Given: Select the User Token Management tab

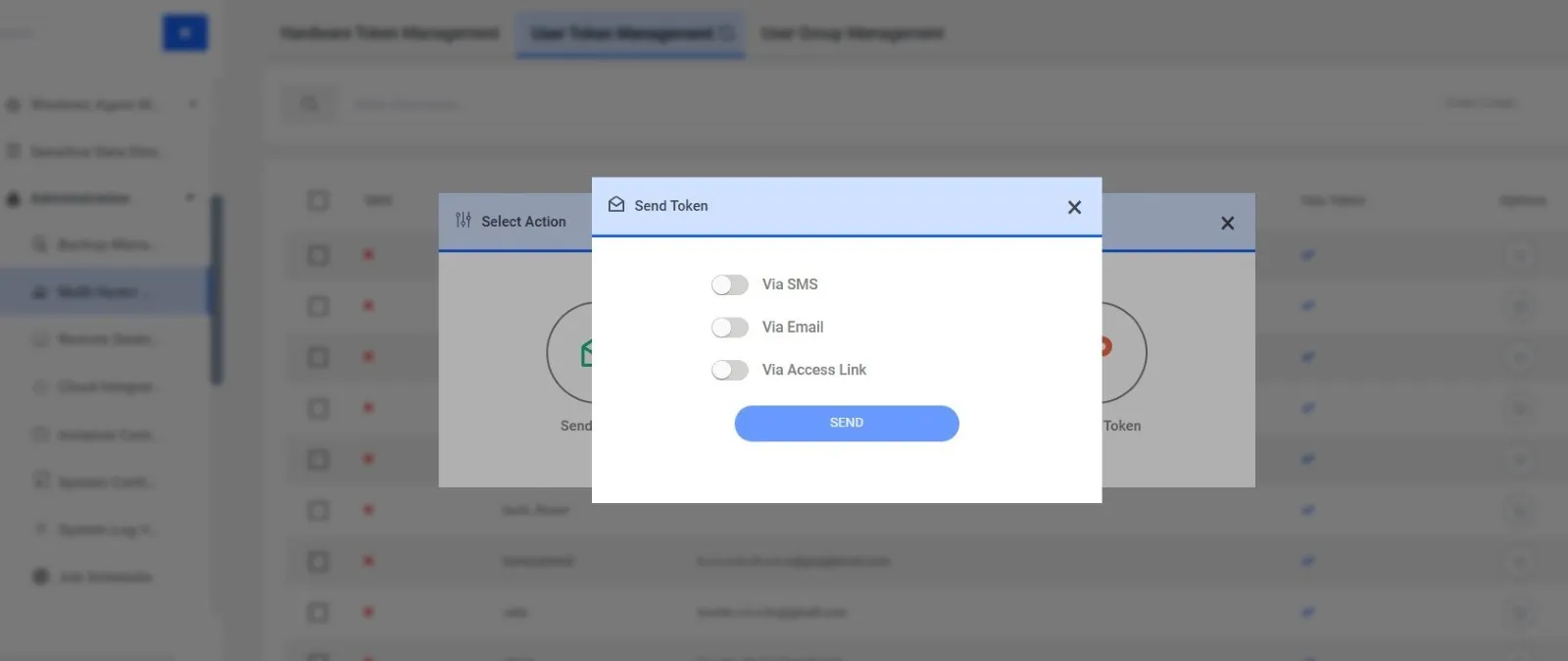Looking at the screenshot, I should click(x=631, y=34).
